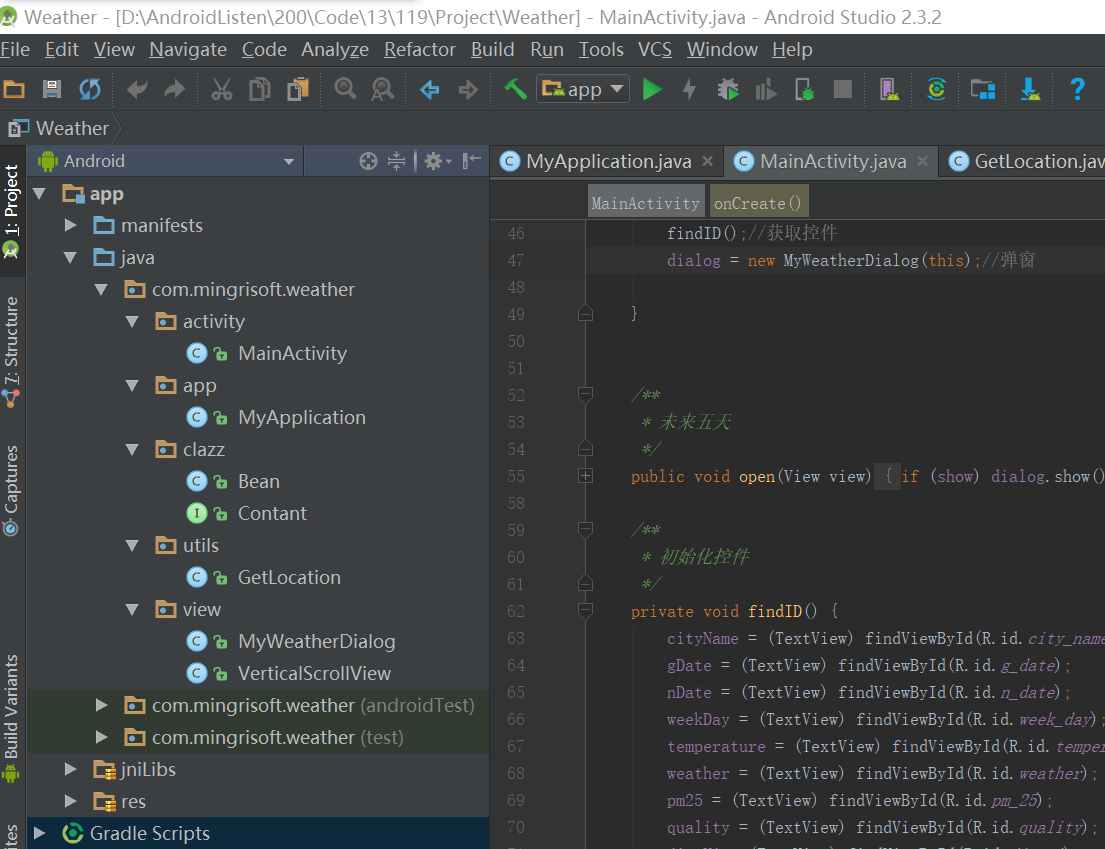Navigate forward with the right arrow

tap(468, 89)
